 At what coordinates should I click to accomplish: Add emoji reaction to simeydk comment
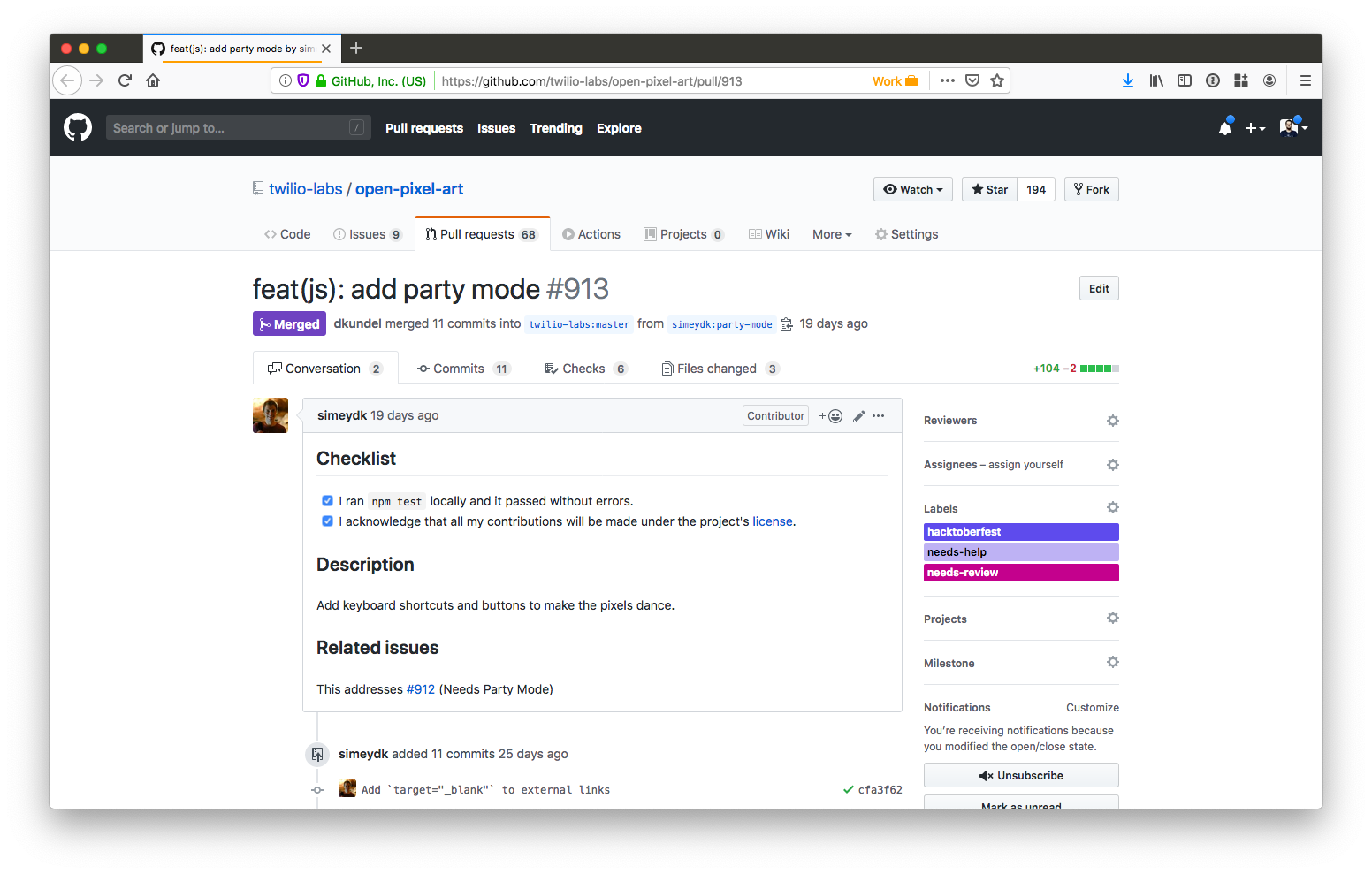pos(831,416)
